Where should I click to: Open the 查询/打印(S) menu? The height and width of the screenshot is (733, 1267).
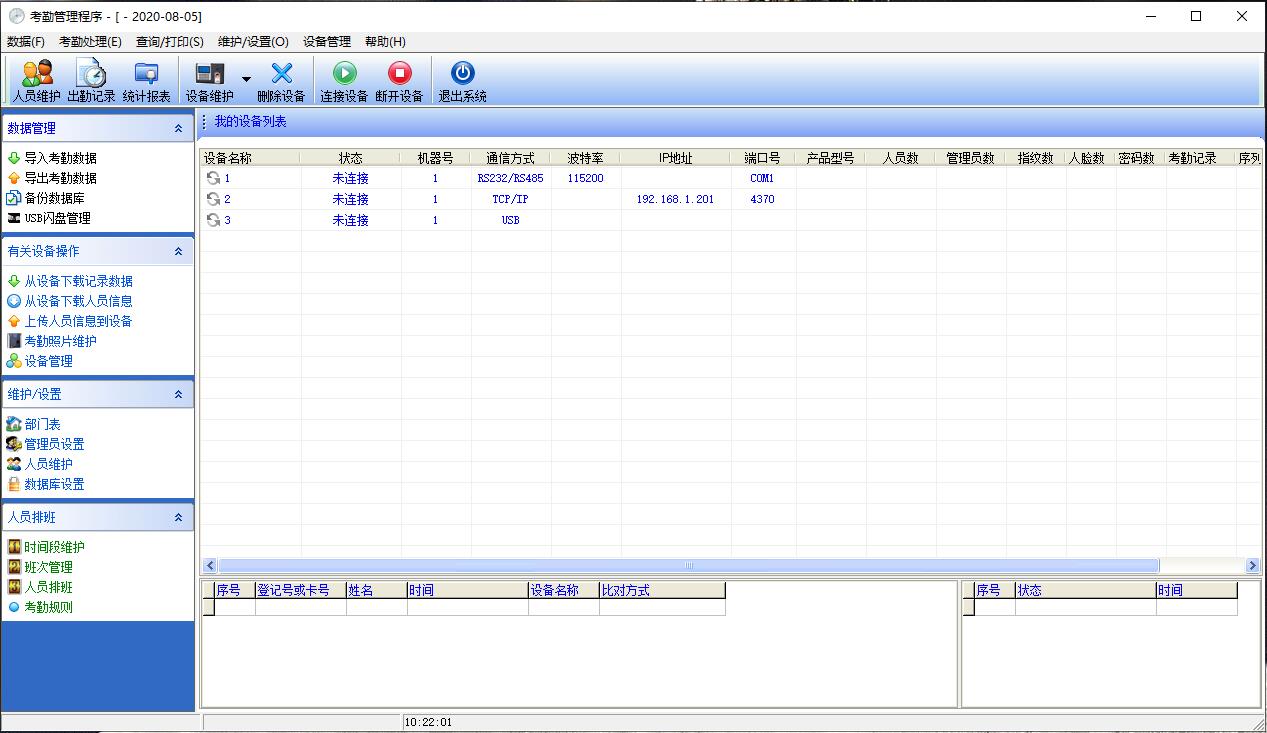click(x=170, y=42)
